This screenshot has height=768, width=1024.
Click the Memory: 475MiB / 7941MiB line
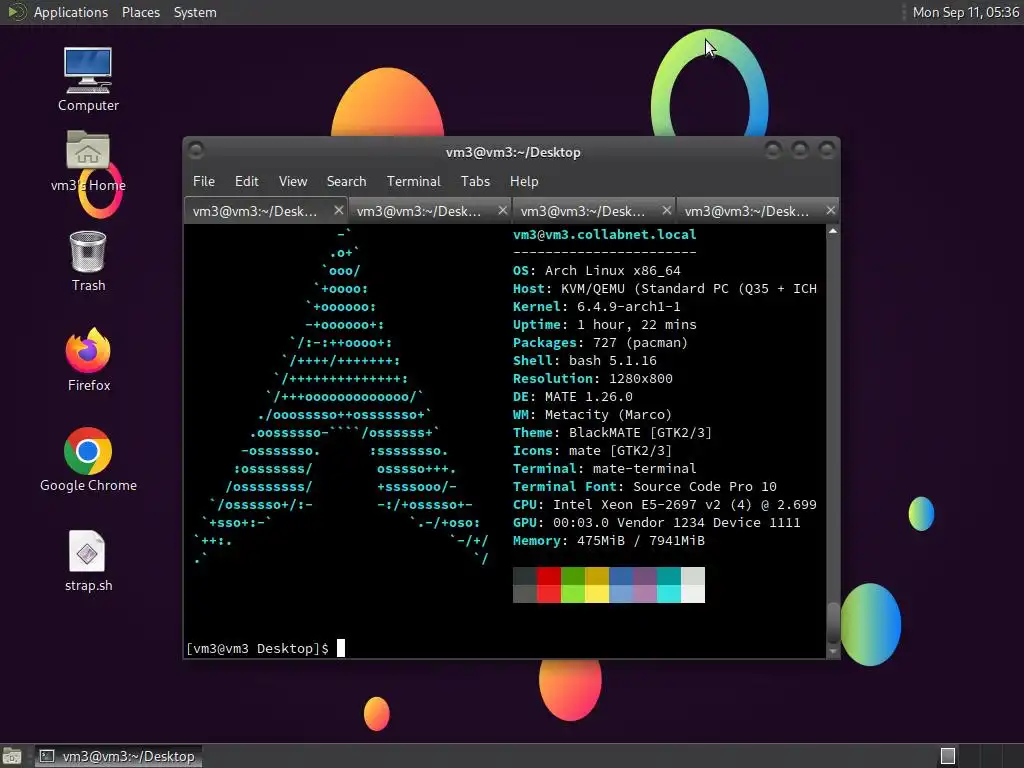609,541
